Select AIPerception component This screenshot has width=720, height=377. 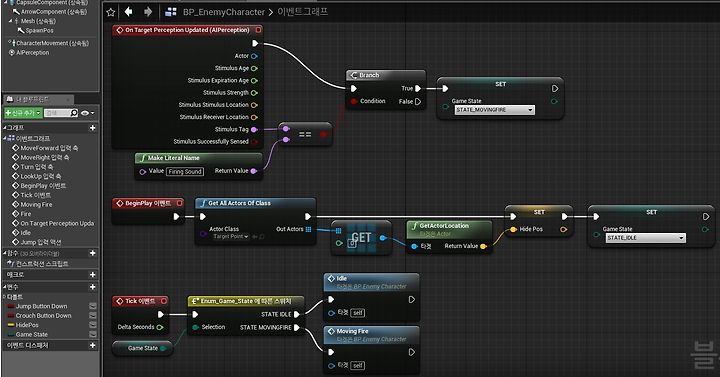(32, 52)
